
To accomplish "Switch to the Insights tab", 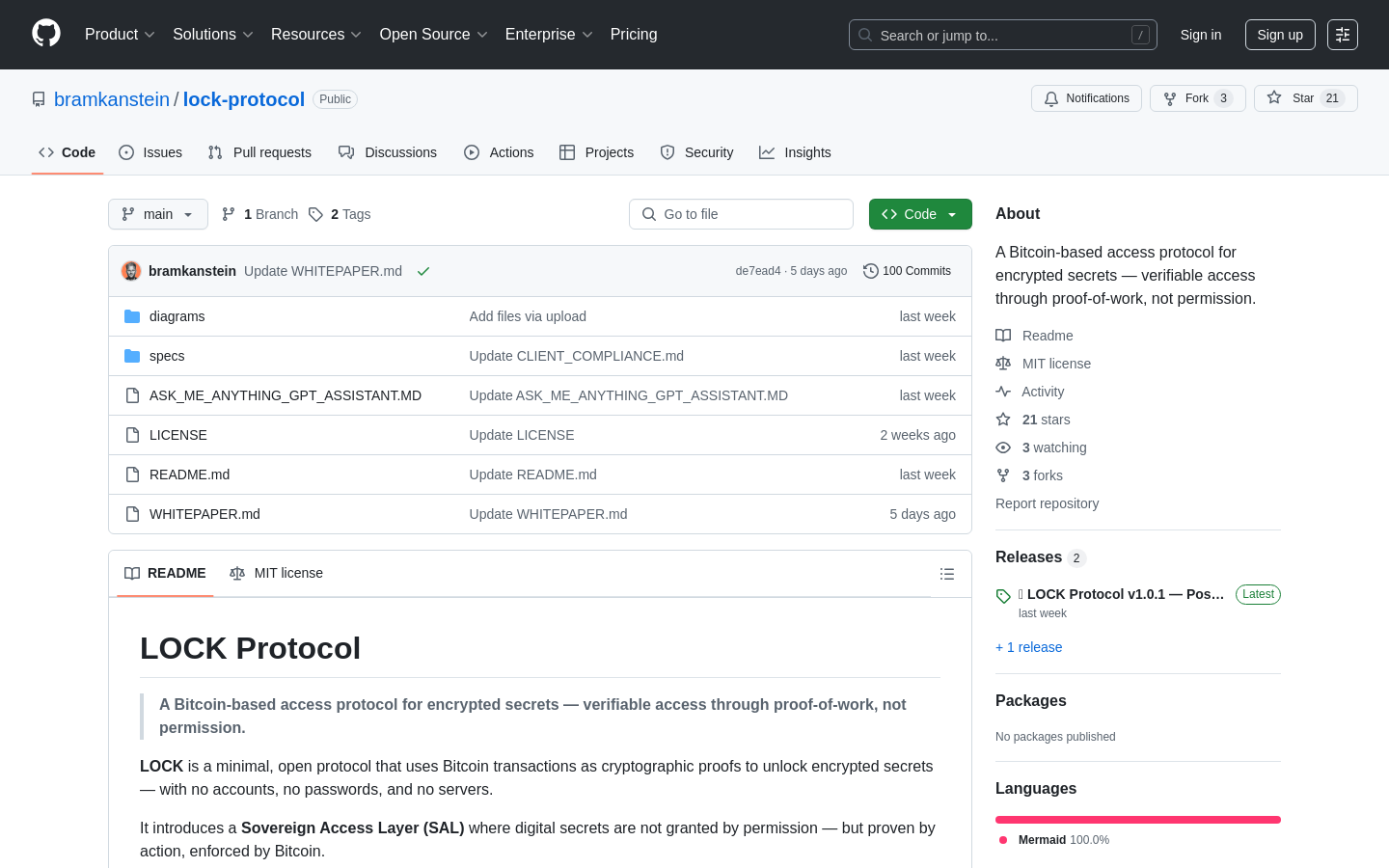I will click(795, 152).
